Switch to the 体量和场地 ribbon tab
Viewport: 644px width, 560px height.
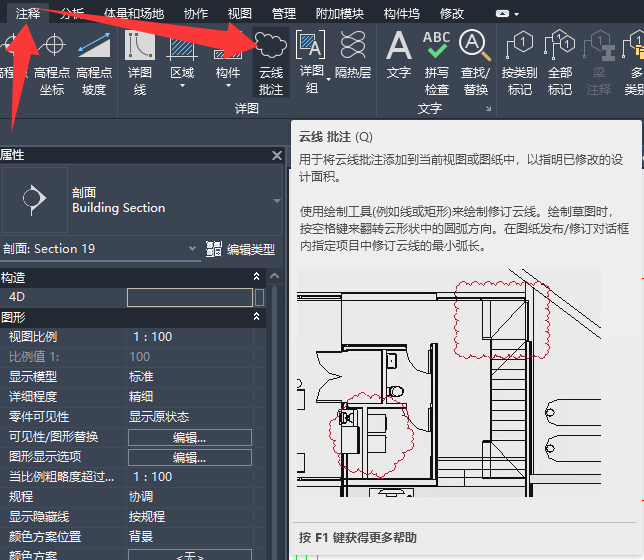134,14
